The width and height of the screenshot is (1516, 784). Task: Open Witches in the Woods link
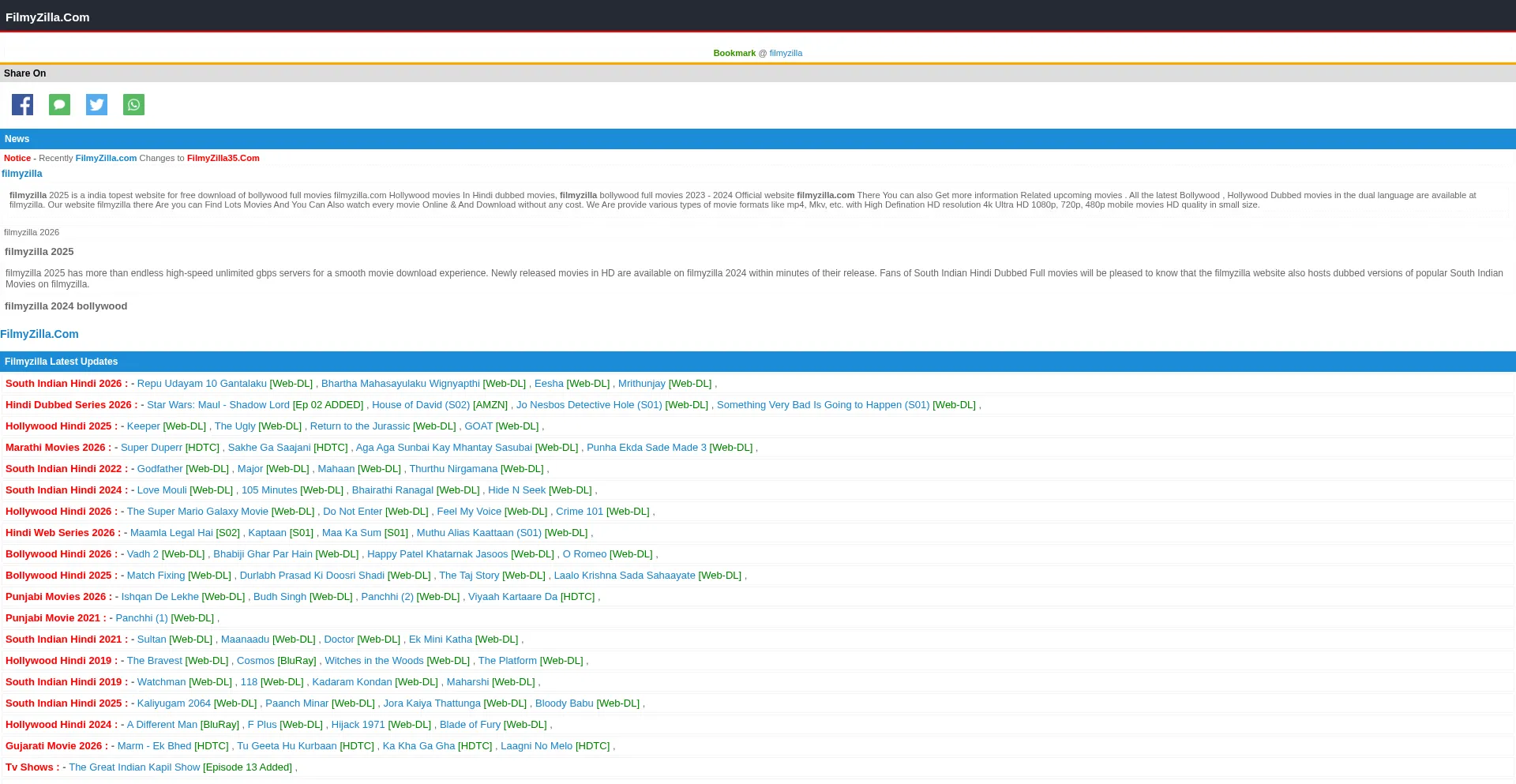(374, 661)
